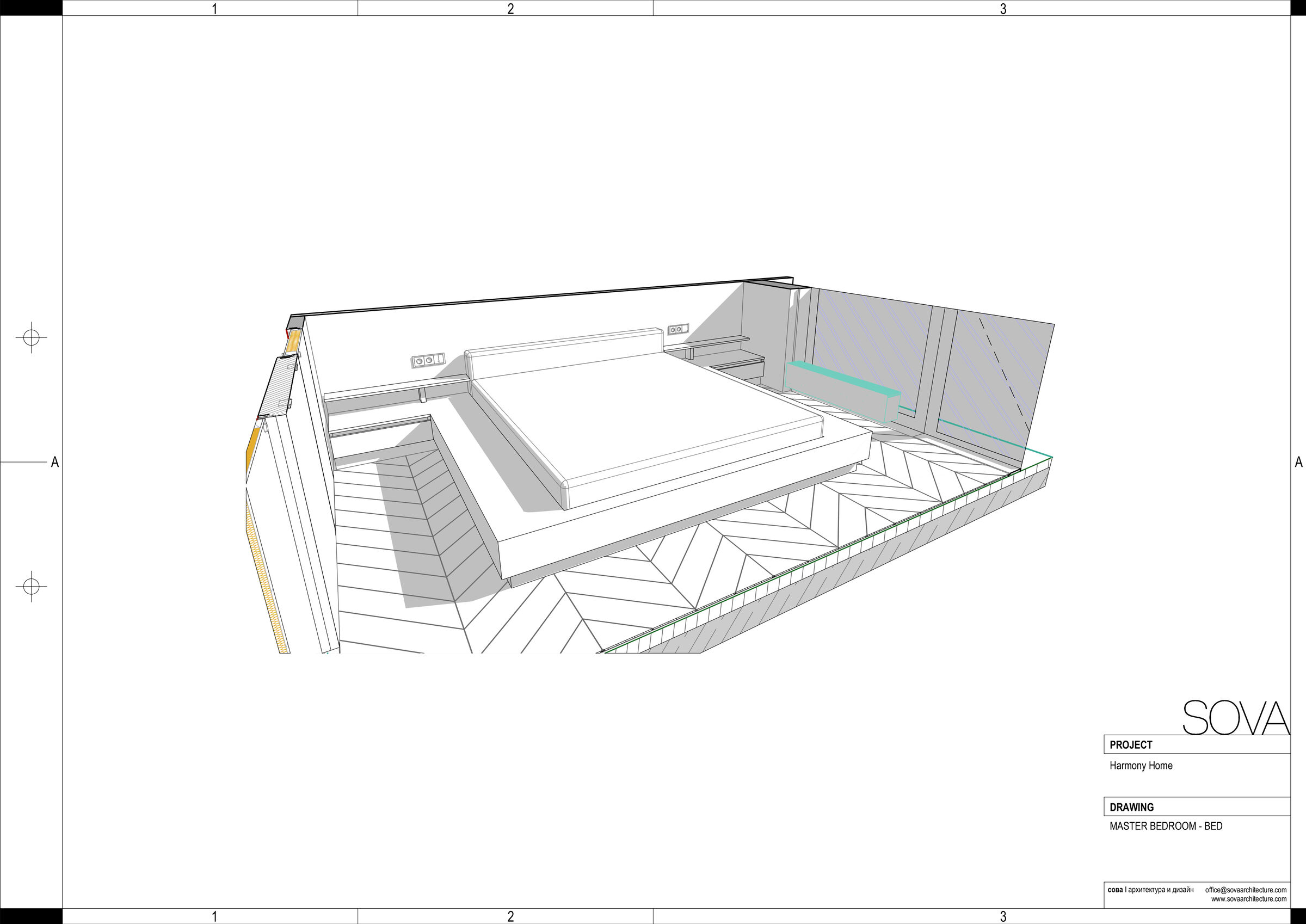The image size is (1306, 924).
Task: Click the triple socket panel left of bed
Action: (428, 360)
